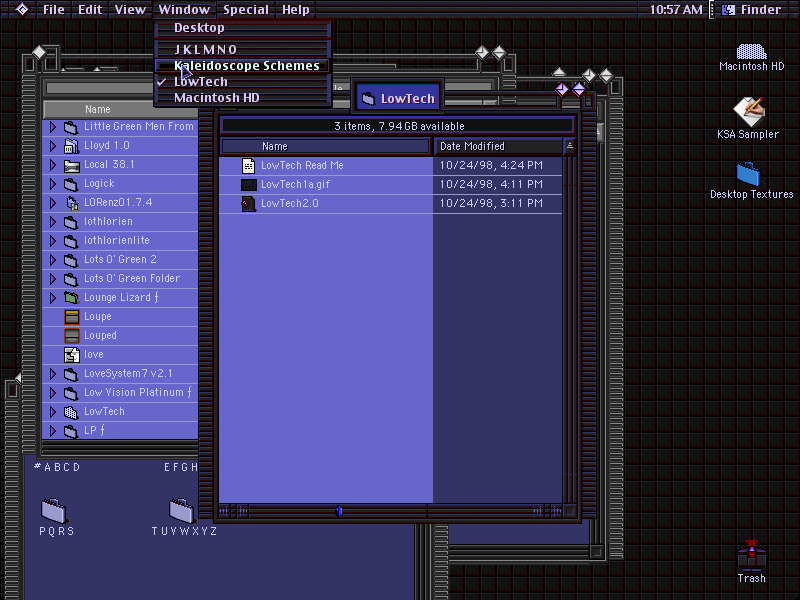
Task: Choose Macintosh HD in Window menu
Action: coord(243,97)
